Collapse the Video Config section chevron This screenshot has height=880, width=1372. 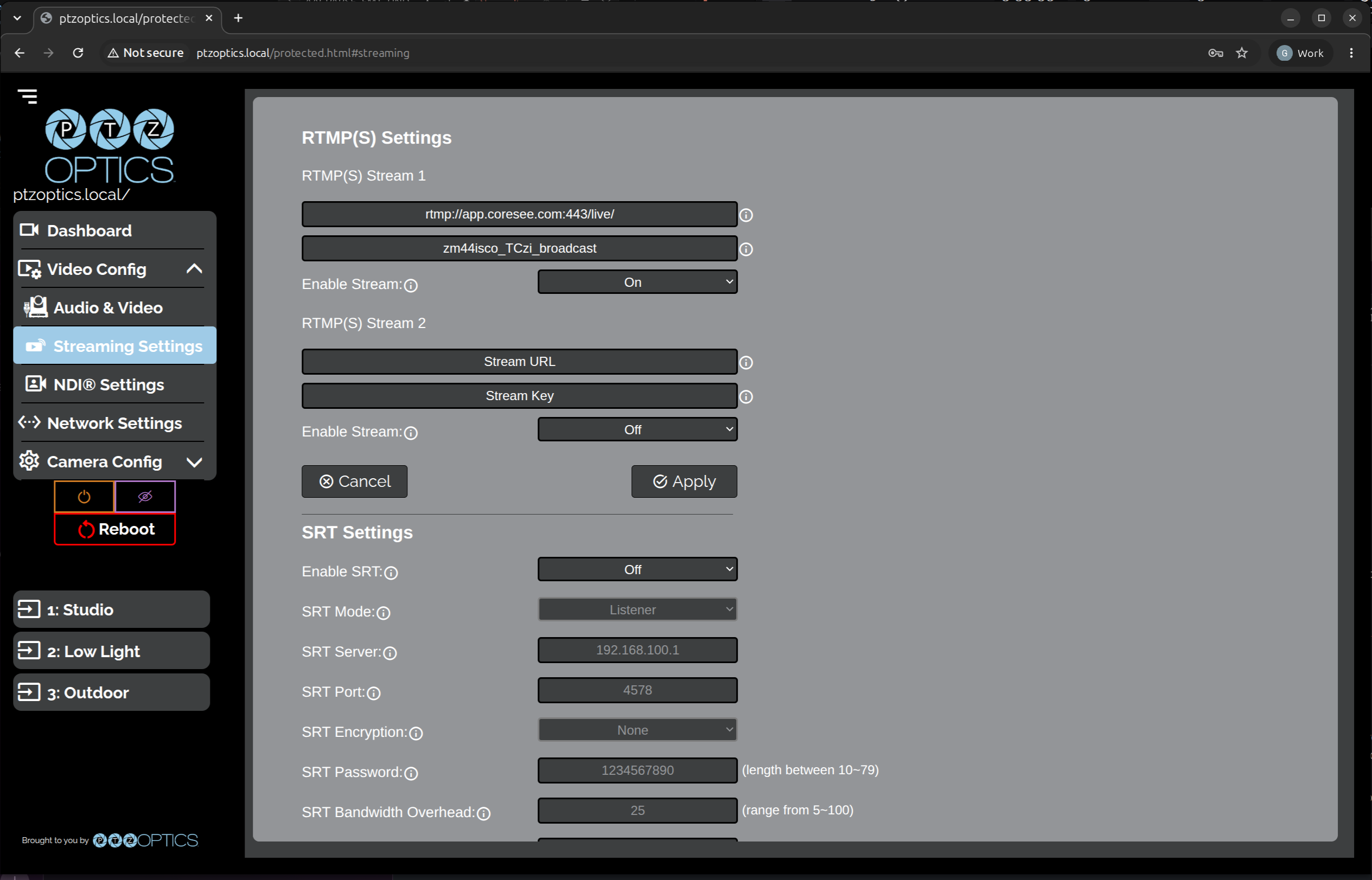(x=194, y=268)
